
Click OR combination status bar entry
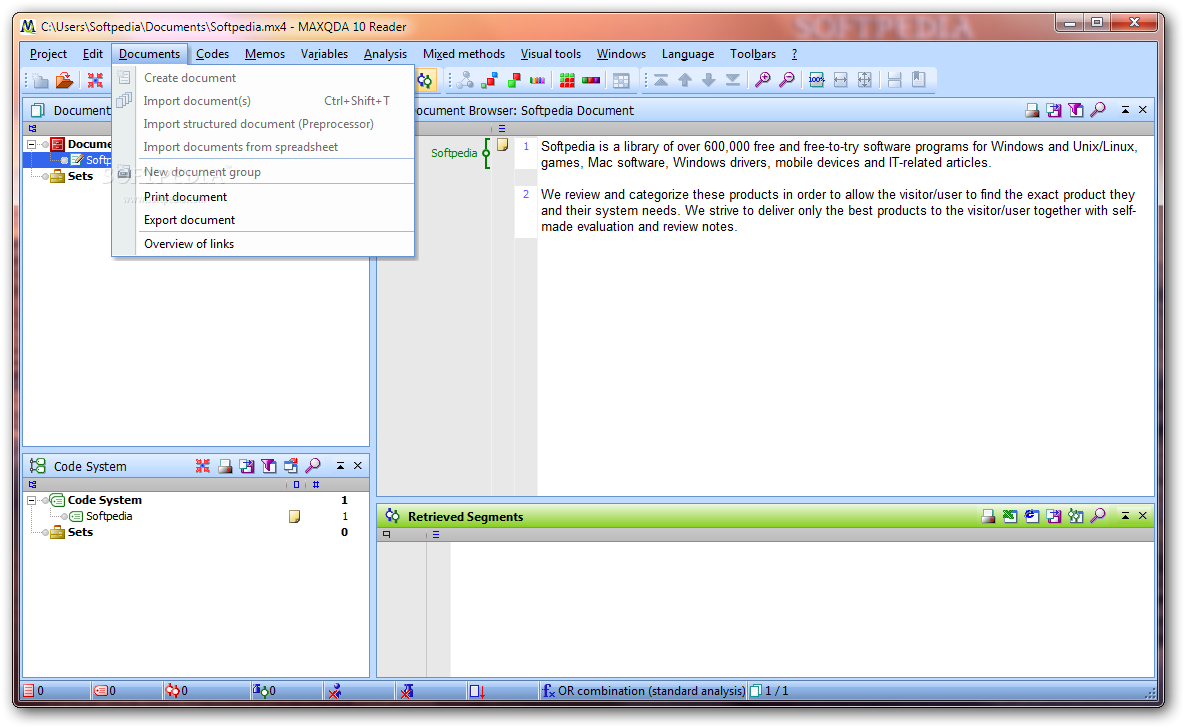[644, 691]
